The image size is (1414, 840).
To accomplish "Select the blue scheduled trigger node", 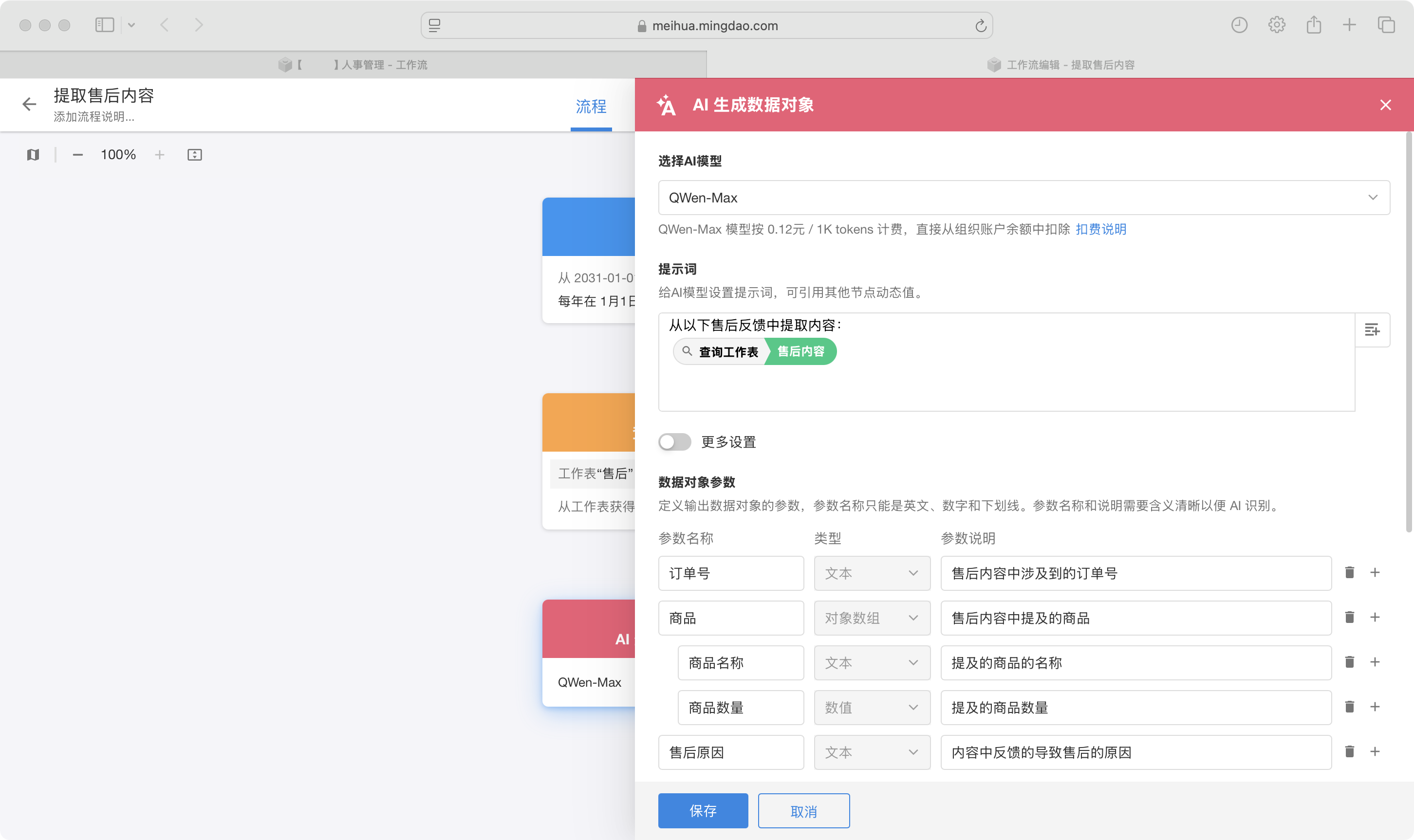I will (x=588, y=260).
